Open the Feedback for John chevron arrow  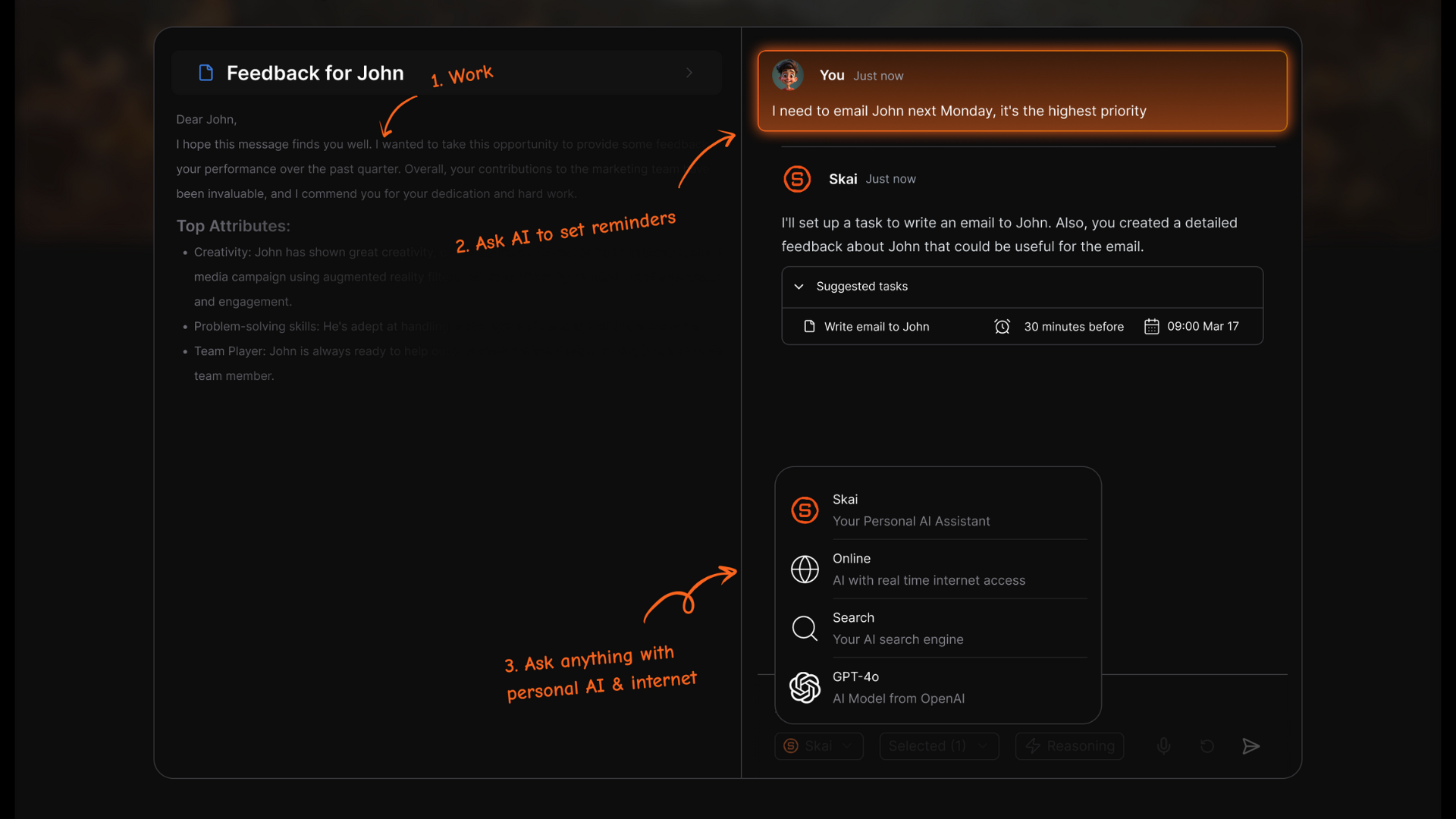[x=689, y=73]
